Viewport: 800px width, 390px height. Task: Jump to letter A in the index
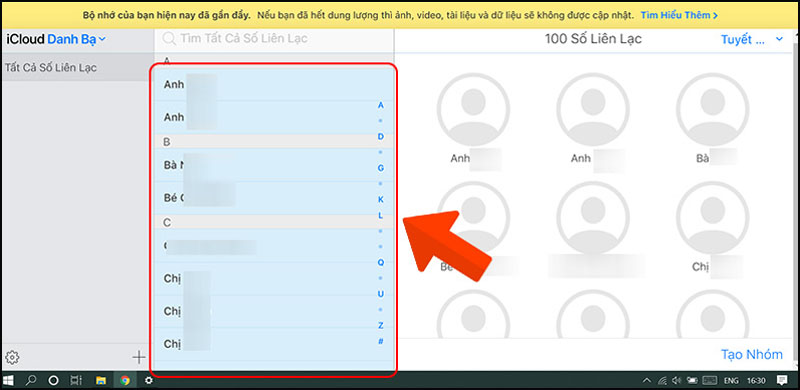click(x=381, y=105)
